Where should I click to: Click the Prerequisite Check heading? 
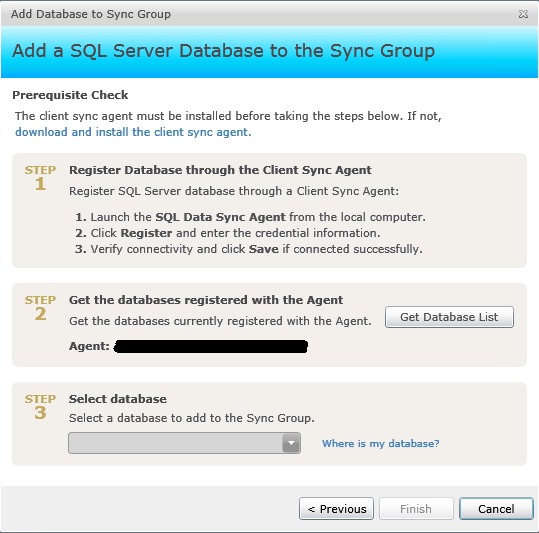[70, 95]
